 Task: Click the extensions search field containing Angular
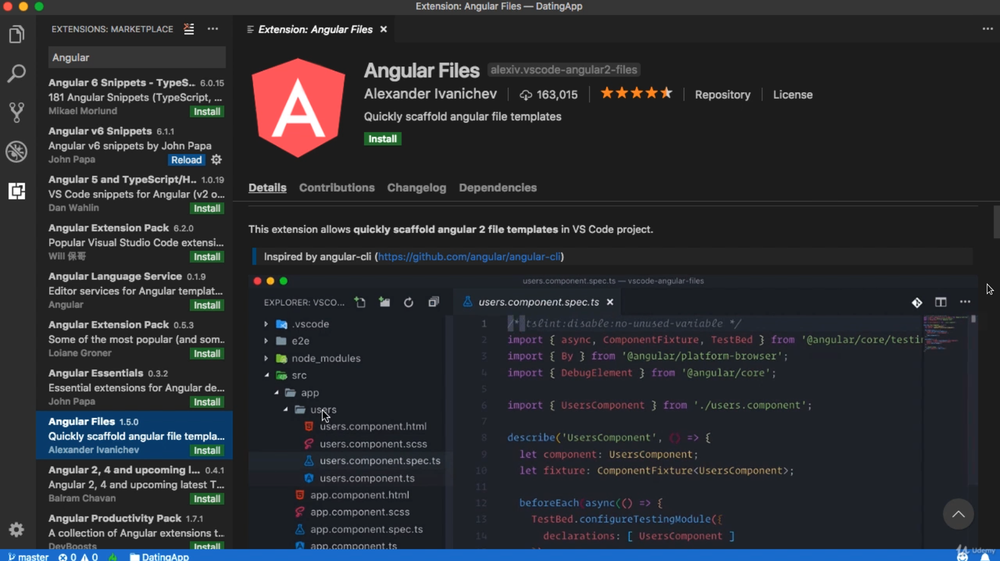[136, 57]
